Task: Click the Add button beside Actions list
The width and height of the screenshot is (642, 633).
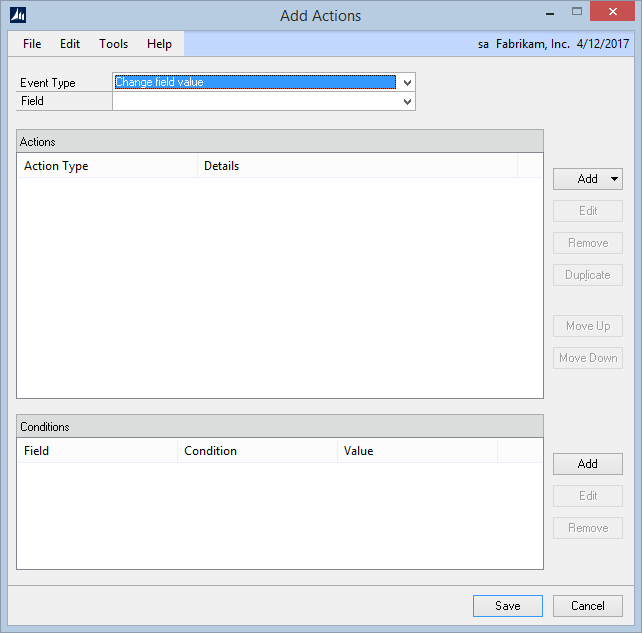Action: [587, 179]
